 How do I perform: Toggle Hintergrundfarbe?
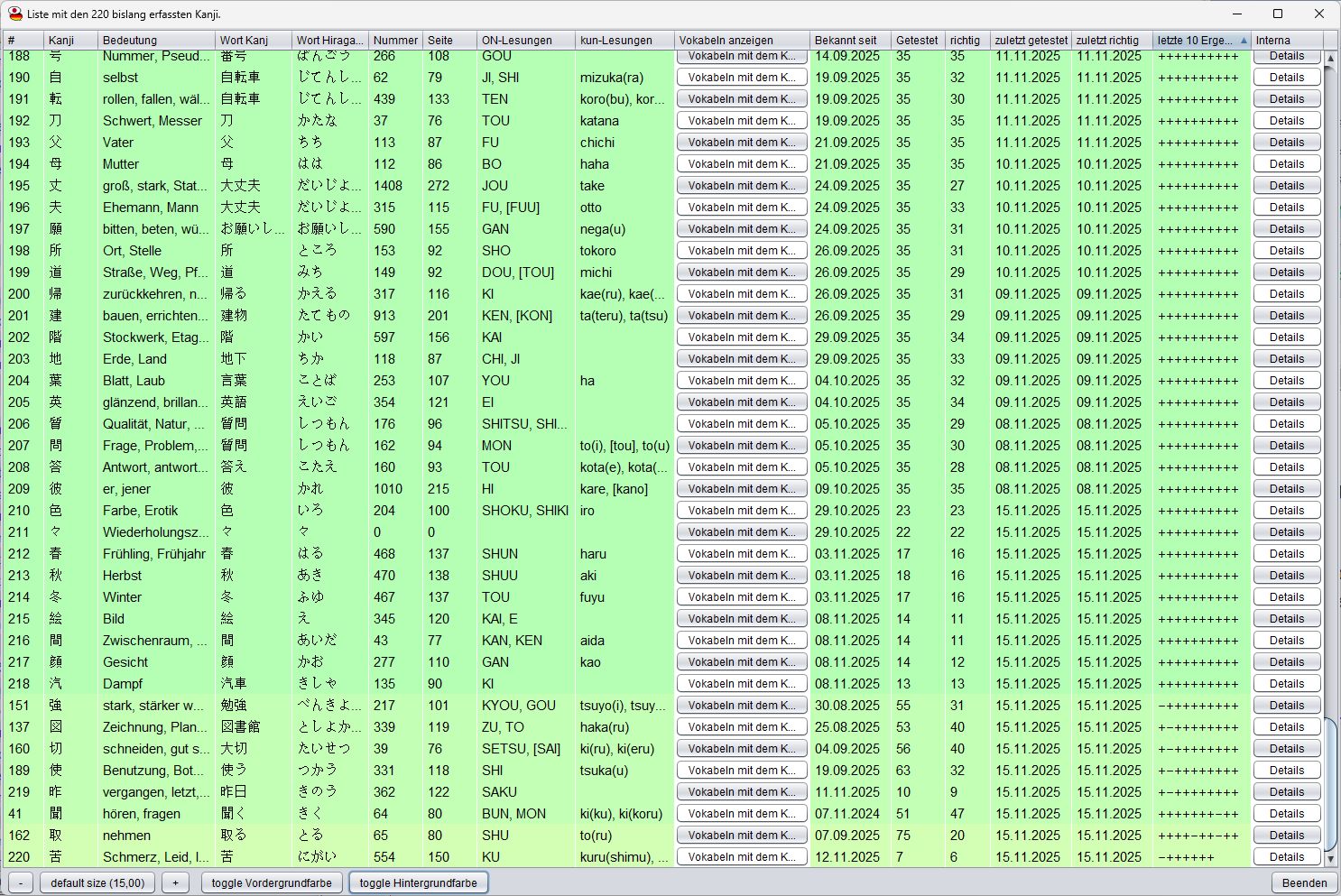(418, 882)
